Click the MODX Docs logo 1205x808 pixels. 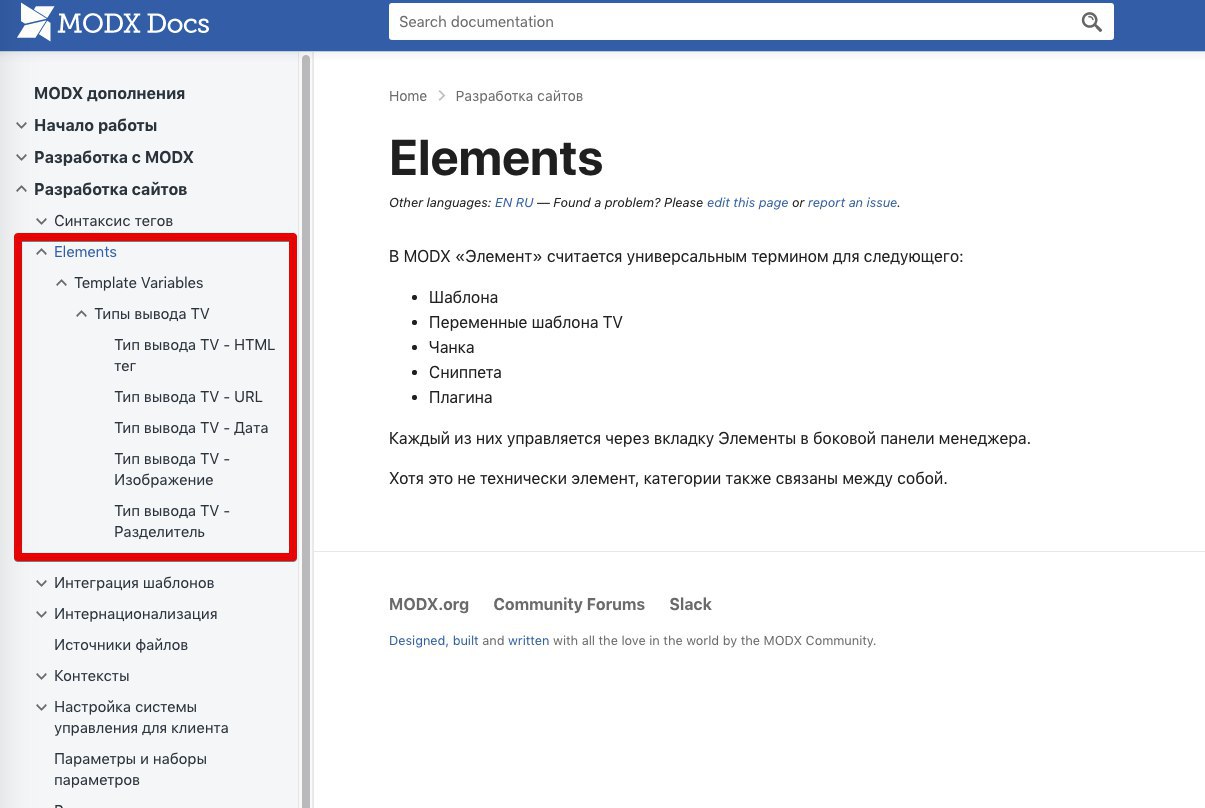pyautogui.click(x=113, y=22)
